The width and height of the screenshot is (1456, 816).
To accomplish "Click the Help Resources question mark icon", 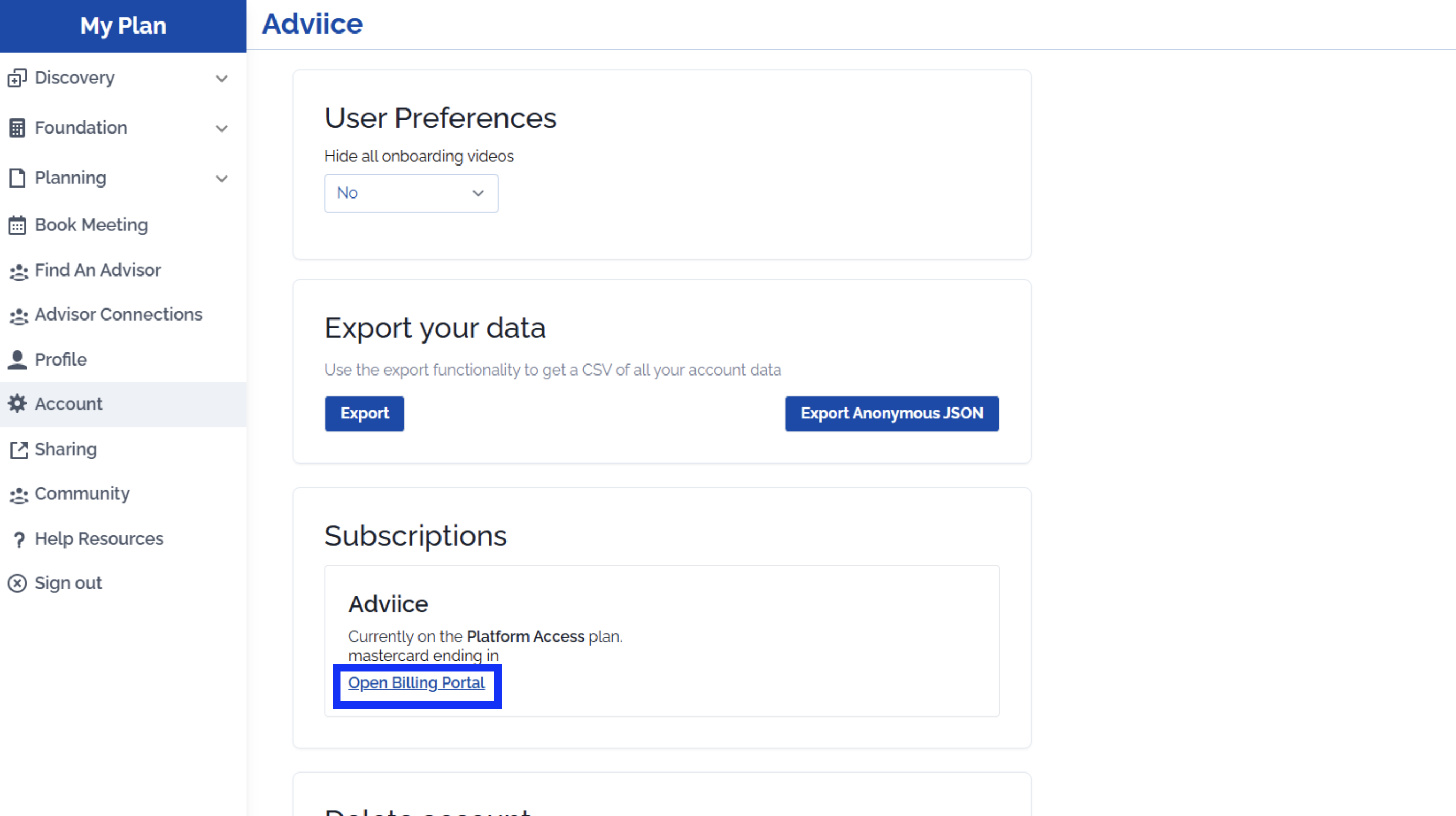I will point(19,539).
